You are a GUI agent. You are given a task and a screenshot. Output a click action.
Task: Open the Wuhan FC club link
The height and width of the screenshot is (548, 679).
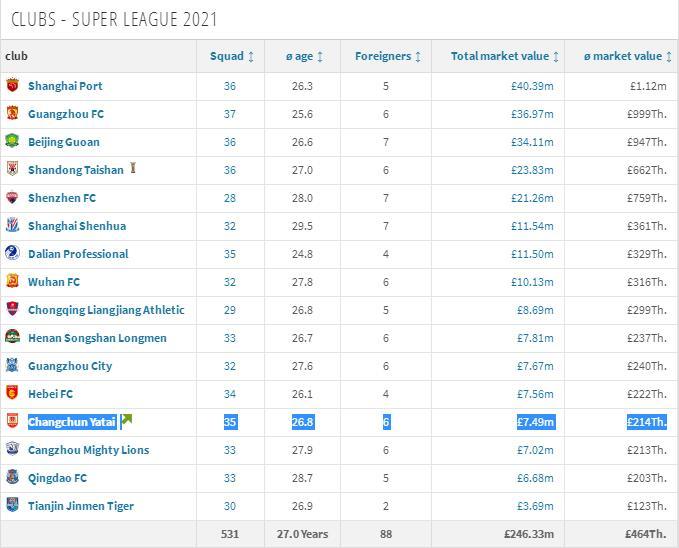[54, 282]
